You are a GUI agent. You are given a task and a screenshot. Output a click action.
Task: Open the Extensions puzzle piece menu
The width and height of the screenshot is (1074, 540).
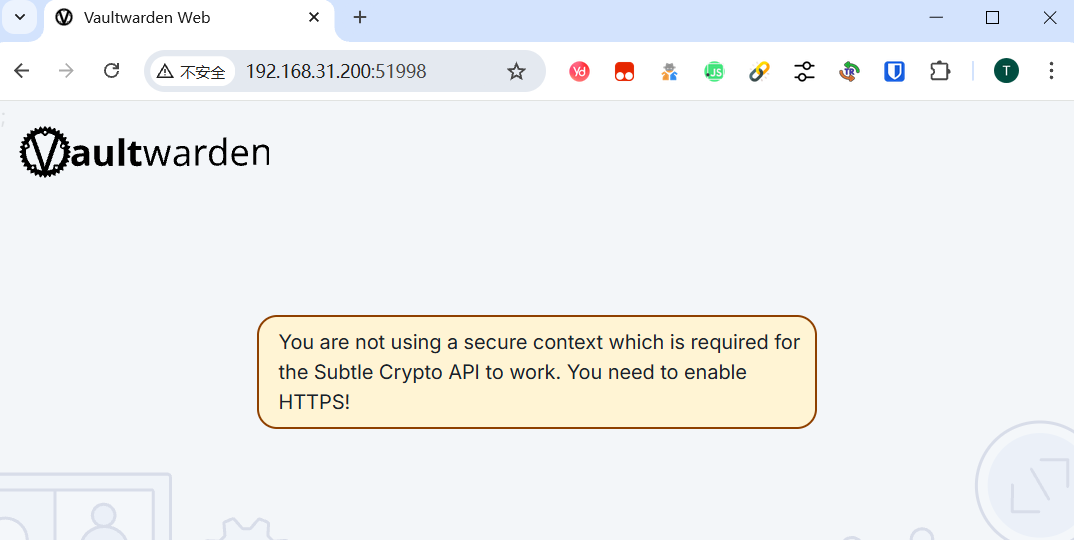tap(940, 71)
